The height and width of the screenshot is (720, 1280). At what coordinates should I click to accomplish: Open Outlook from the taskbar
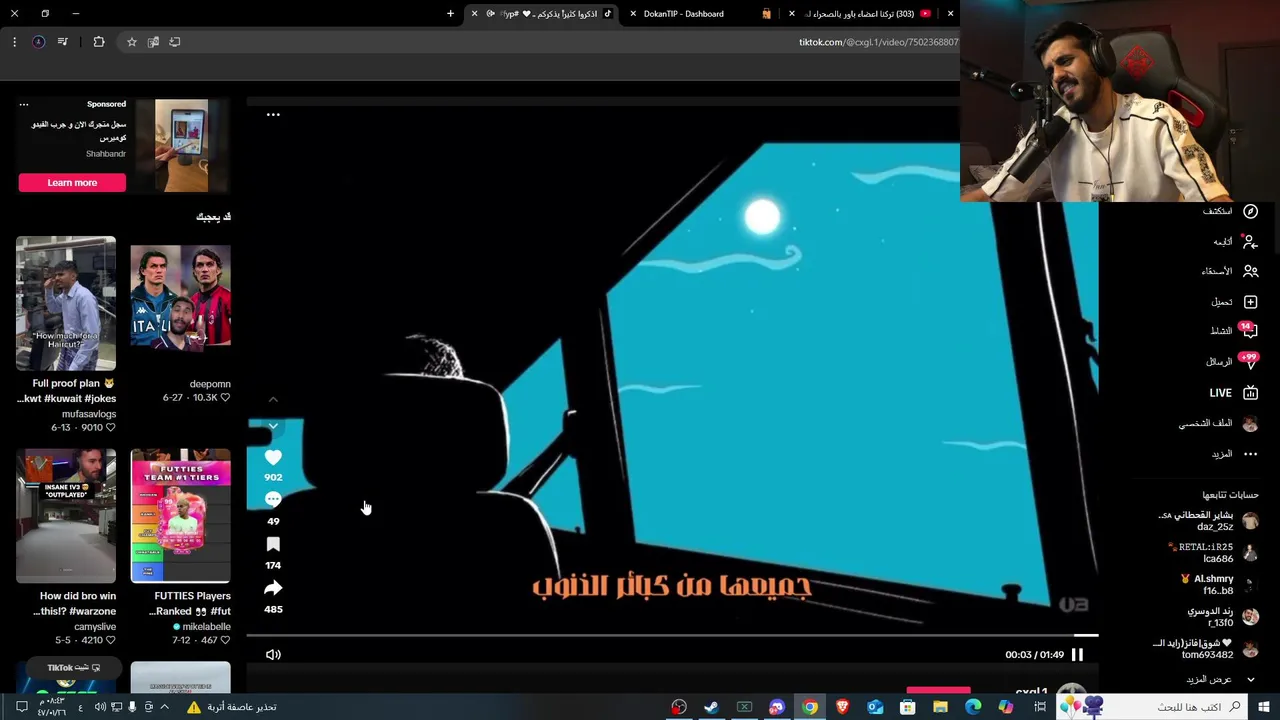coord(875,707)
